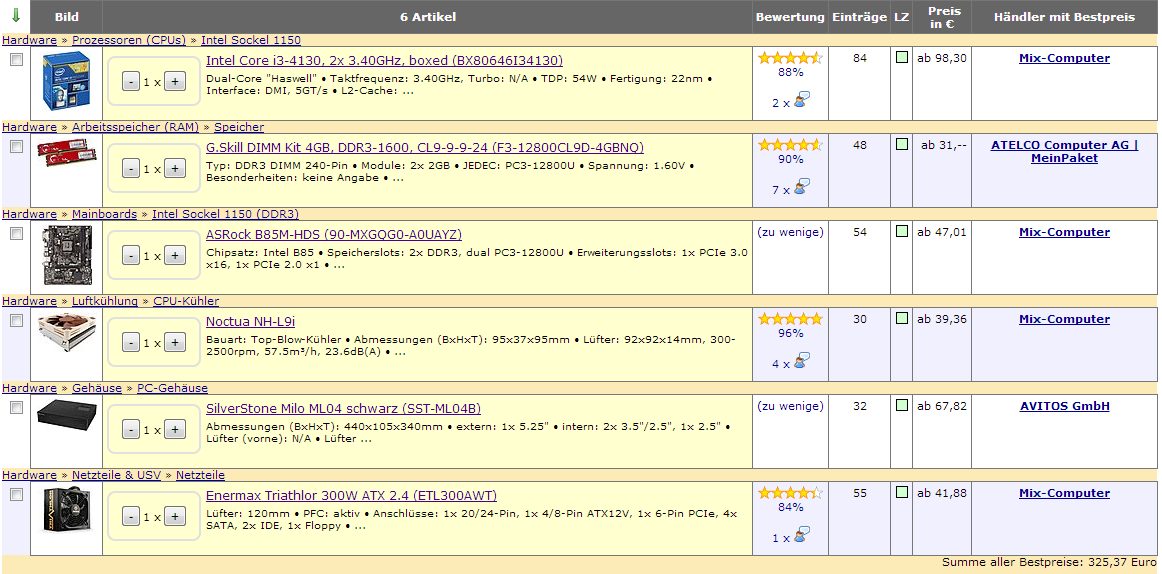Open Enermax Triathlor 300W product link
Screen dimensions: 1162x574
[351, 495]
